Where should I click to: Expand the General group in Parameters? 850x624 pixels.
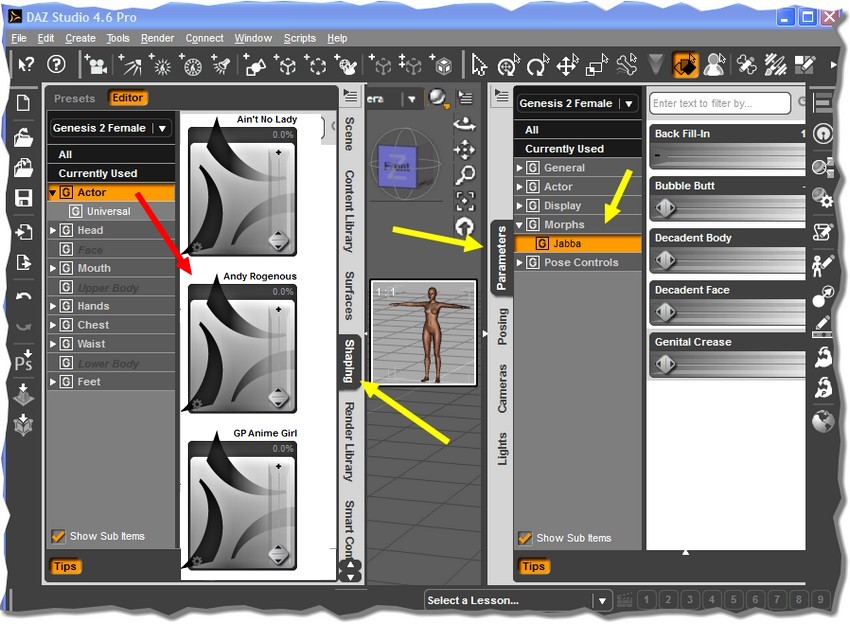click(519, 168)
